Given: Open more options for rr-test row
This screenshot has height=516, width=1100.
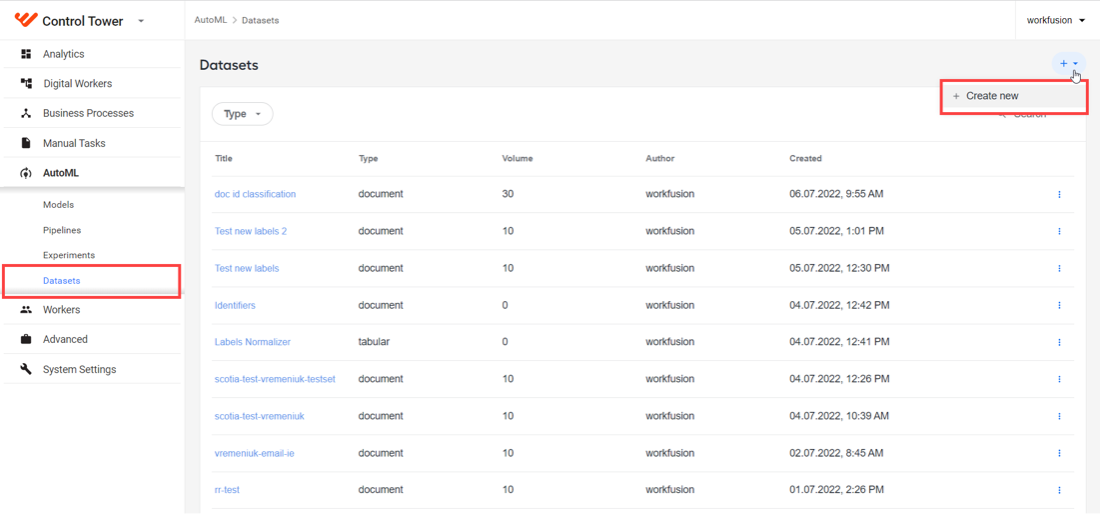Looking at the screenshot, I should [x=1059, y=490].
